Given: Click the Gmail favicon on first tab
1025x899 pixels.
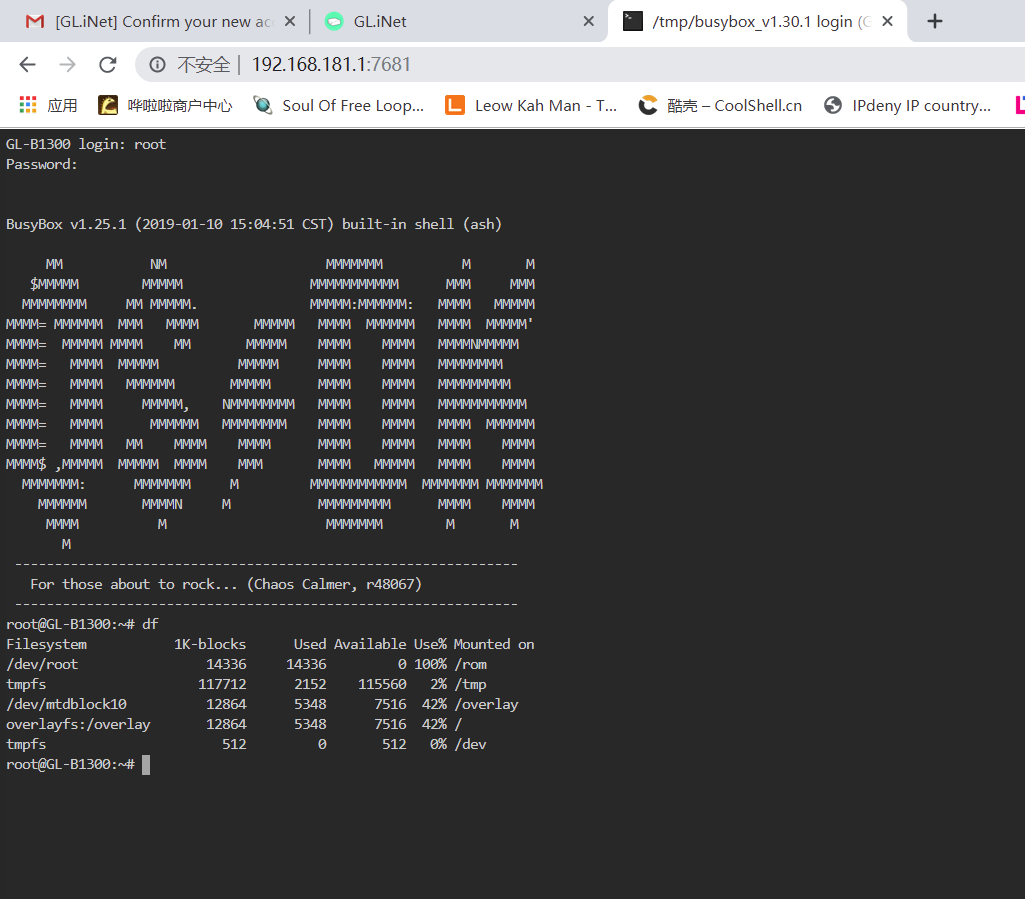Looking at the screenshot, I should click(35, 21).
